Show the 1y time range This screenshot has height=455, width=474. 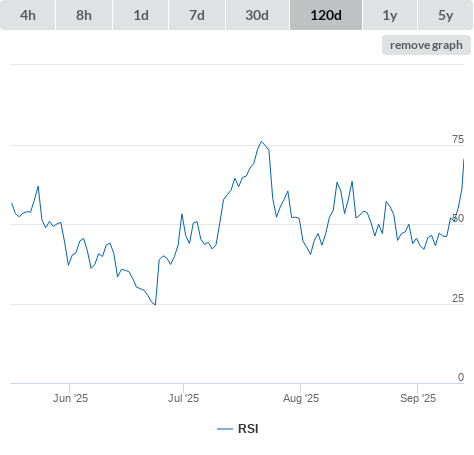coord(390,15)
